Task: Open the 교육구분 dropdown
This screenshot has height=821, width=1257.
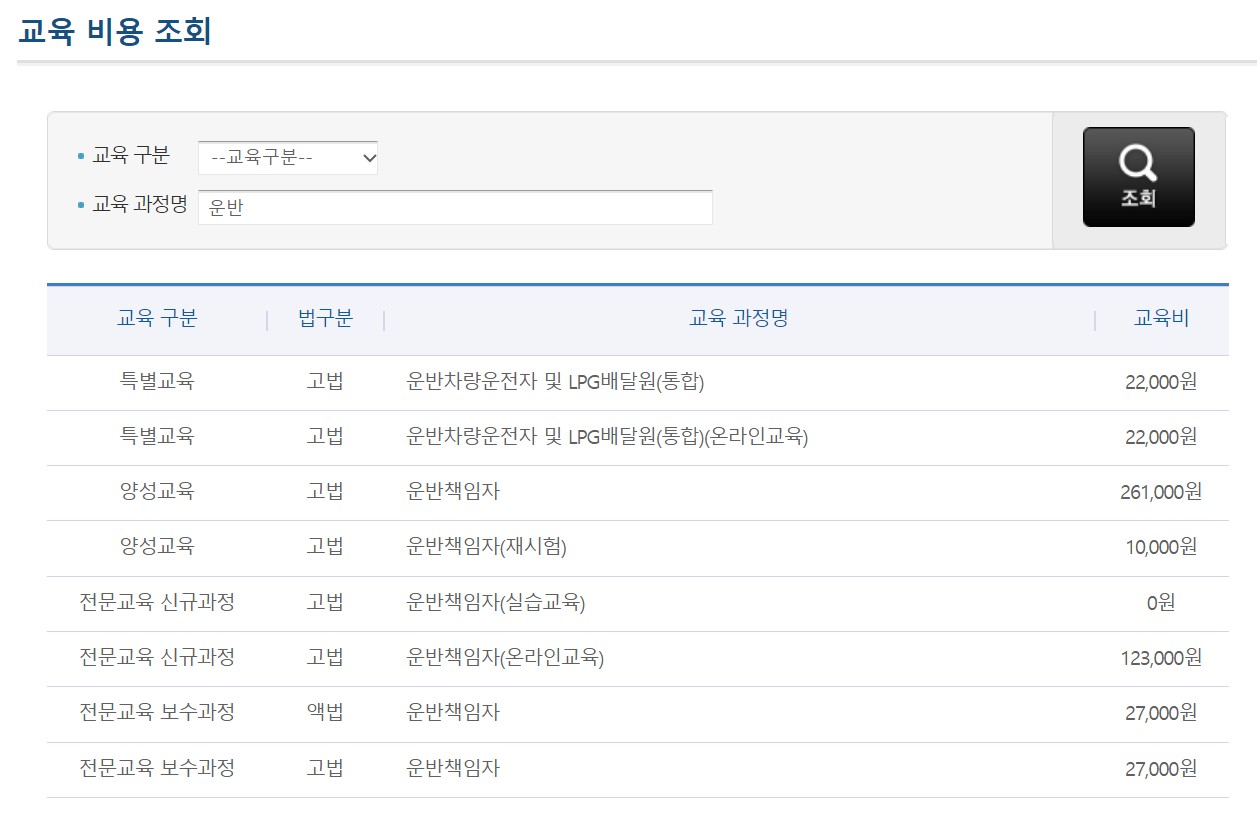Action: click(288, 157)
